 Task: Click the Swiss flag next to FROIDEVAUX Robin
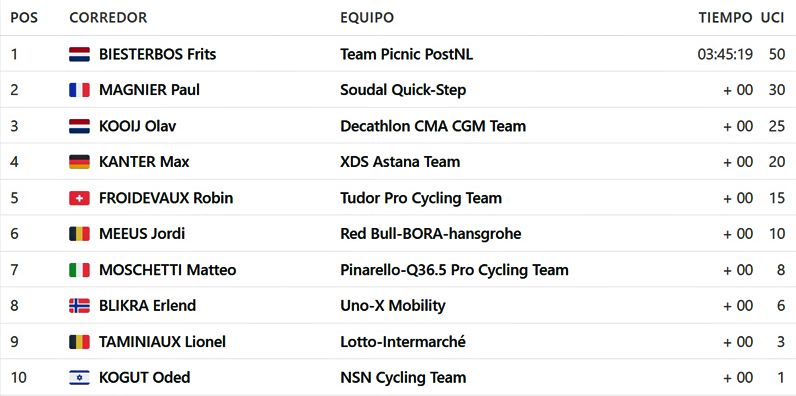pyautogui.click(x=79, y=198)
